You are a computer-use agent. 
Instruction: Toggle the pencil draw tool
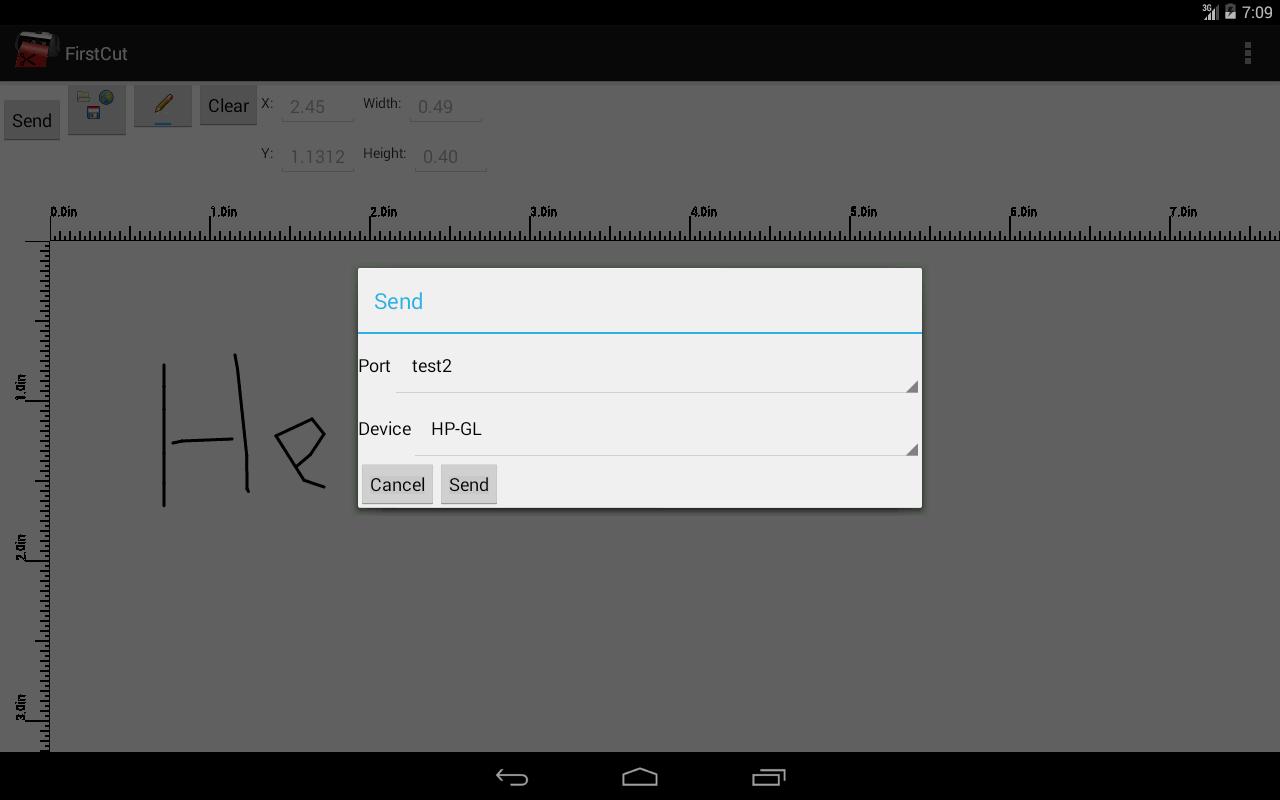pyautogui.click(x=163, y=106)
